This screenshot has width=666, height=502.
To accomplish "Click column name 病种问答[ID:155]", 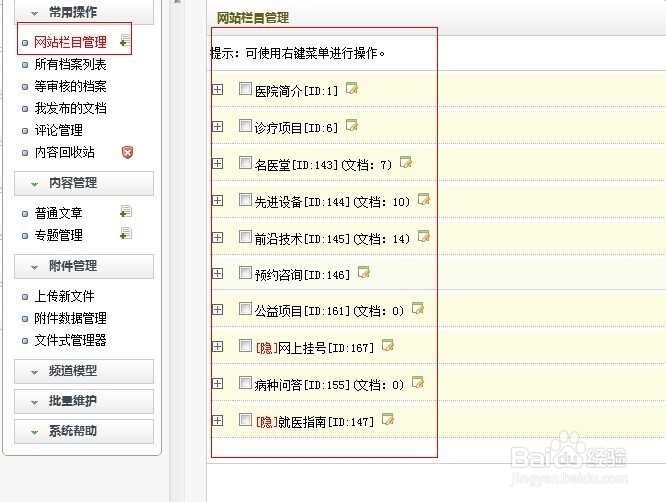I will (x=302, y=385).
